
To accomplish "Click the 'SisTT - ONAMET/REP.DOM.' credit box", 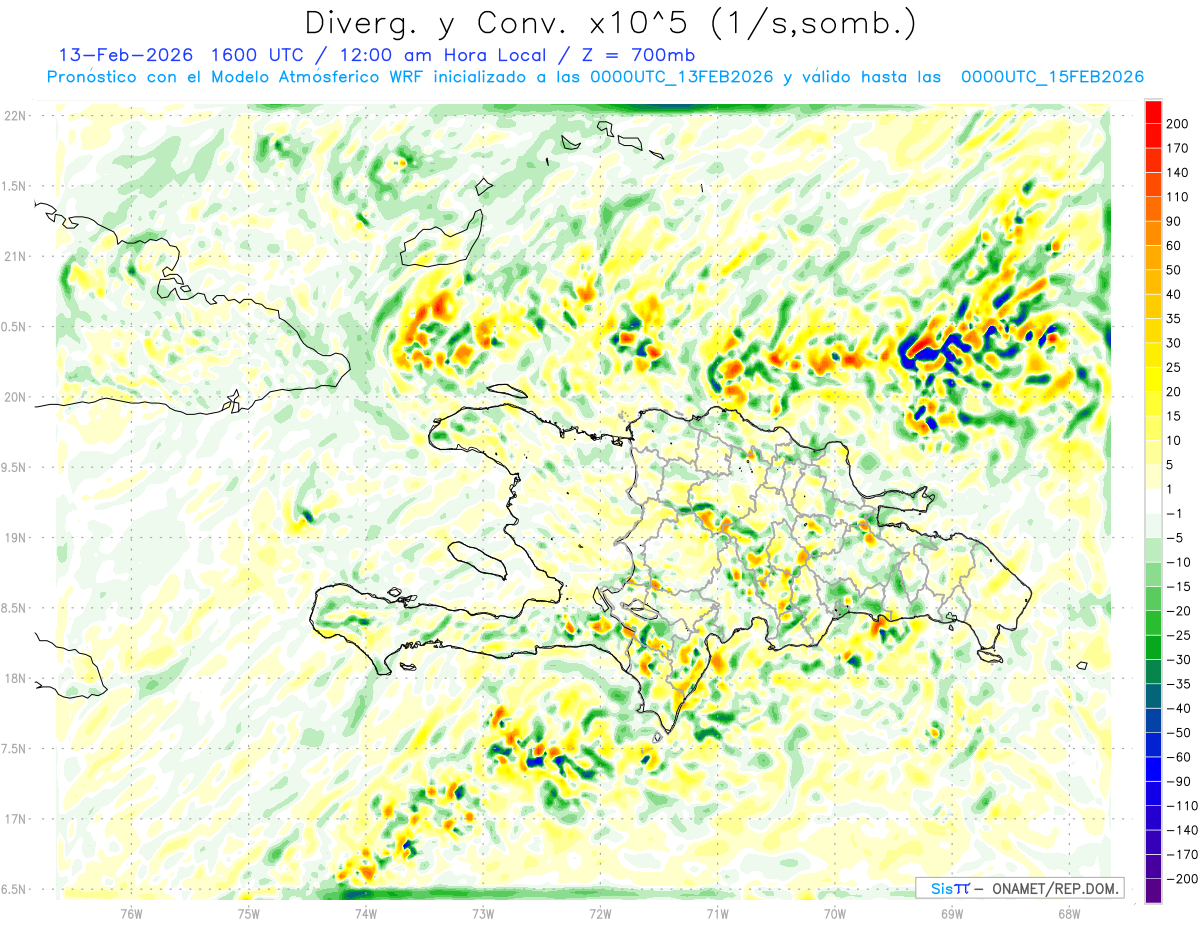I will (x=1019, y=888).
